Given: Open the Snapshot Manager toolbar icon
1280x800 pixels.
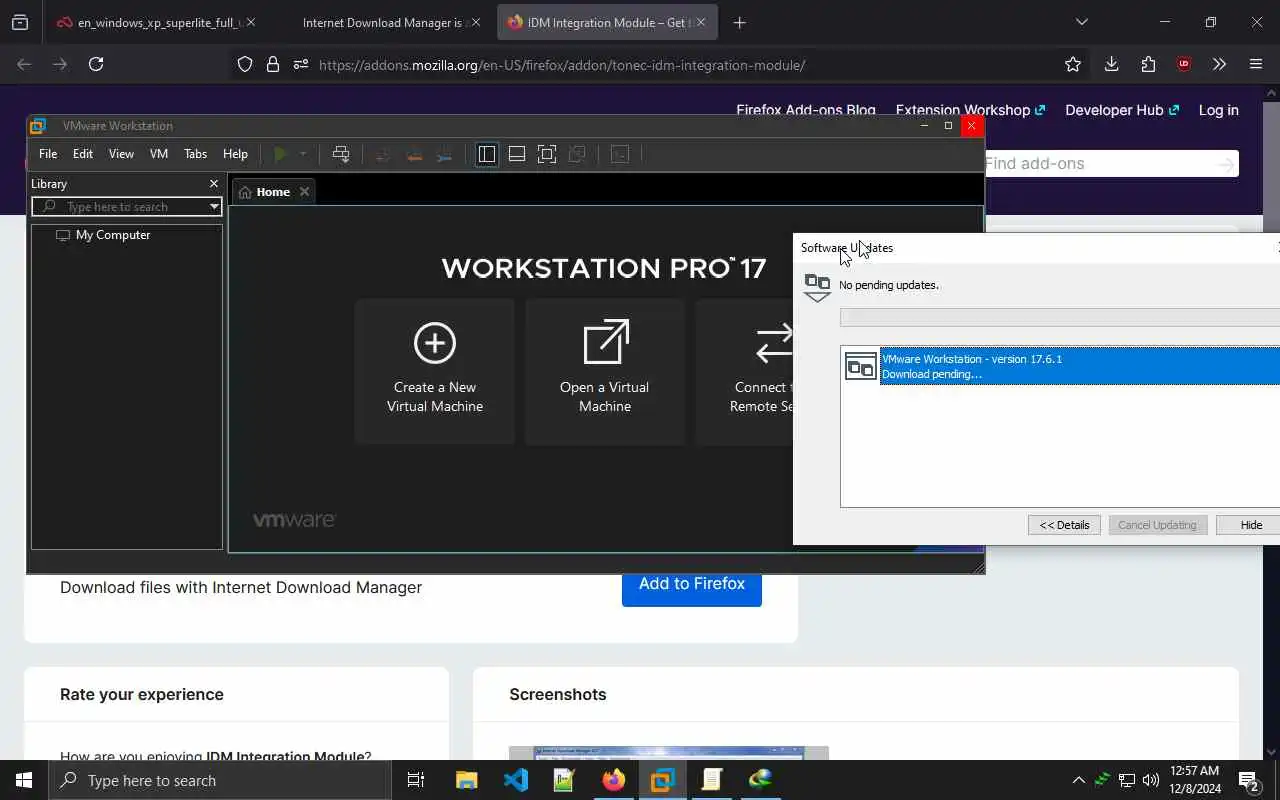Looking at the screenshot, I should (445, 154).
